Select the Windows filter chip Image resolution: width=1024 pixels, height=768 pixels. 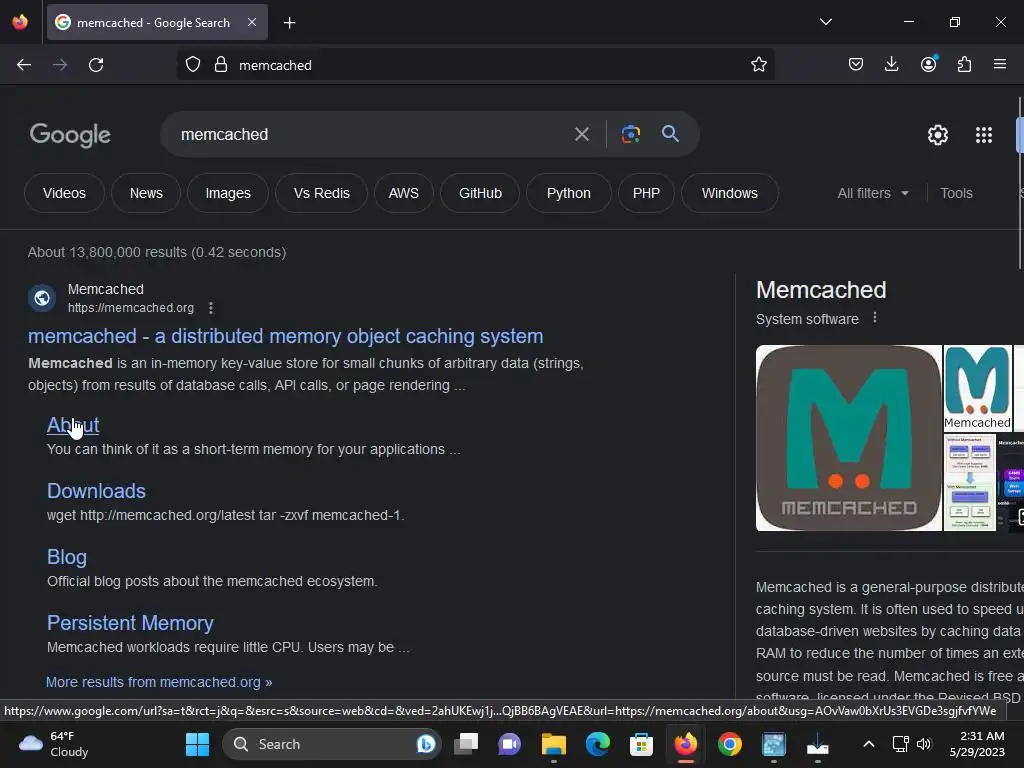tap(729, 193)
